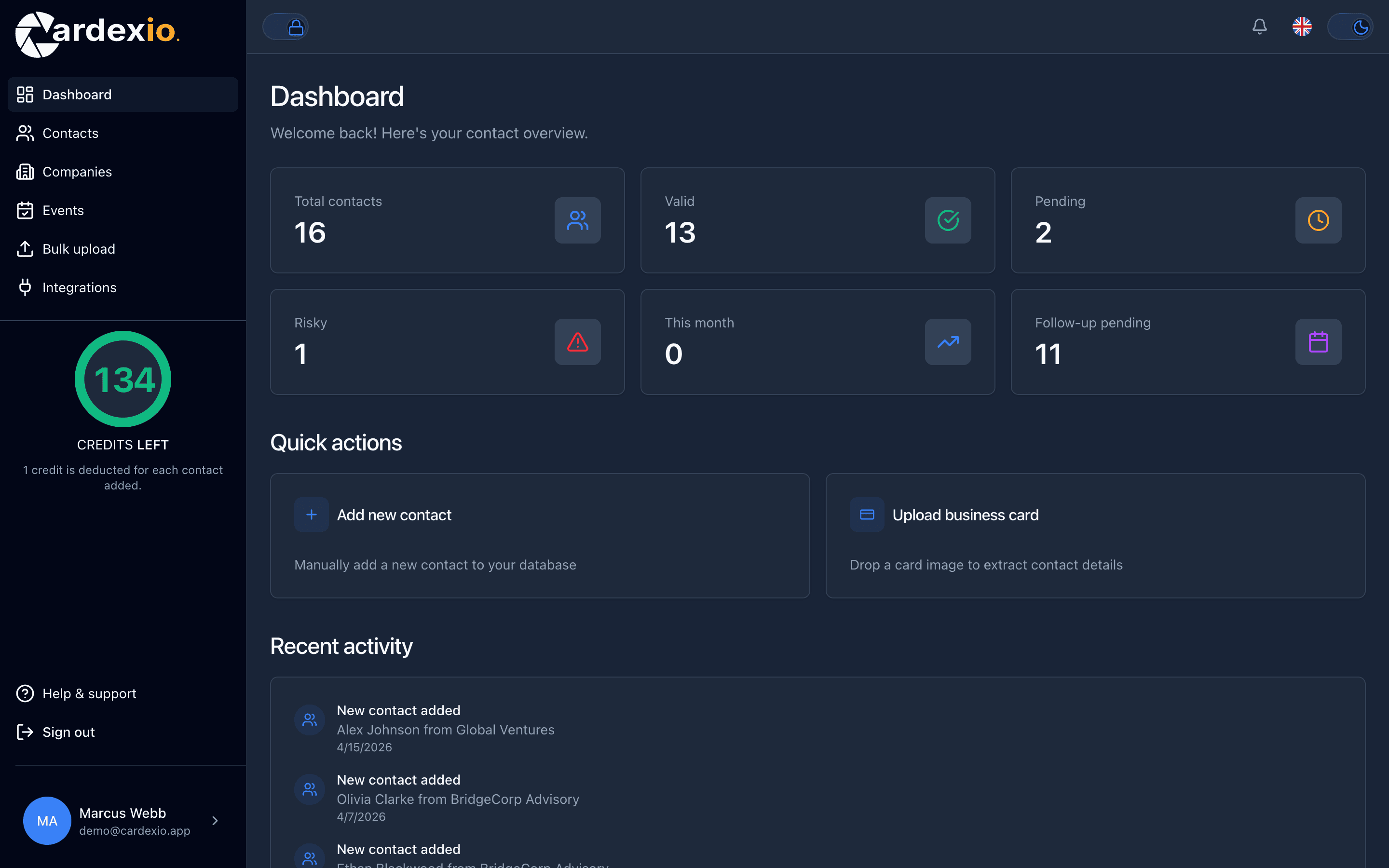Open the Valid contacts card
The image size is (1389, 868).
coord(817,220)
